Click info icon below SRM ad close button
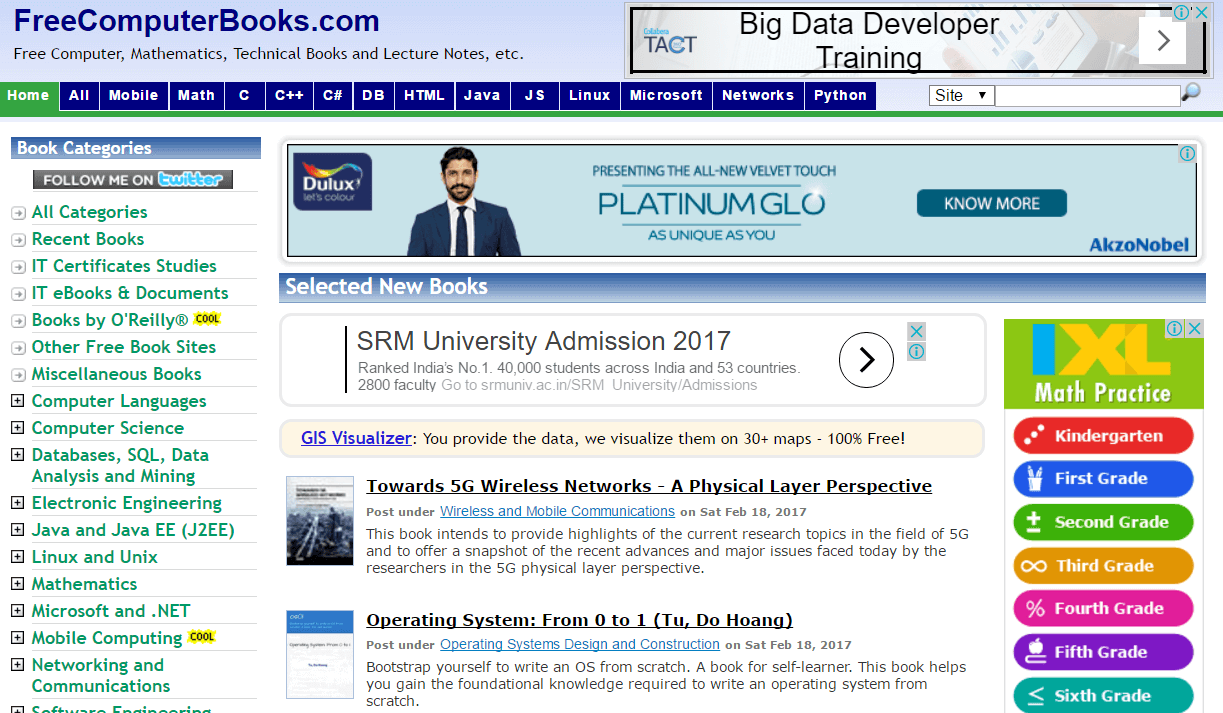Image resolution: width=1223 pixels, height=713 pixels. (916, 352)
